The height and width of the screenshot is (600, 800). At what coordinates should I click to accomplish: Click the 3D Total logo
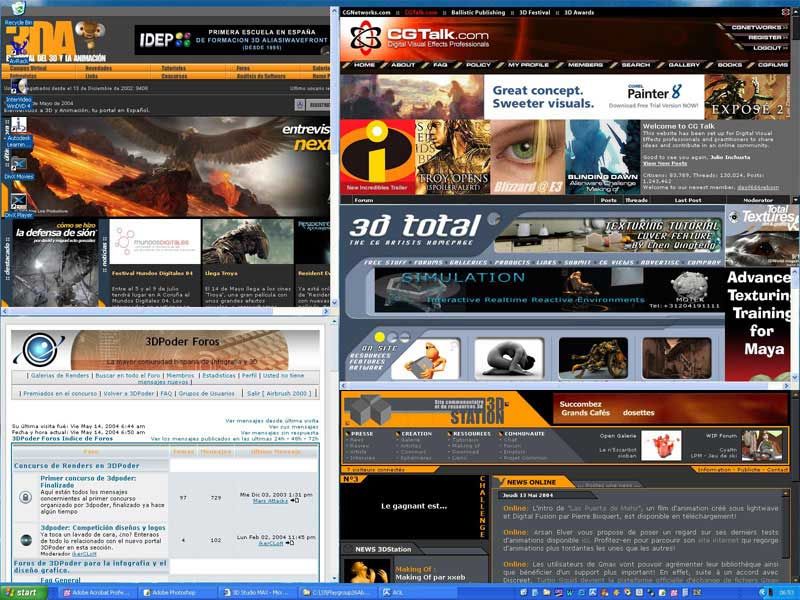[x=414, y=230]
